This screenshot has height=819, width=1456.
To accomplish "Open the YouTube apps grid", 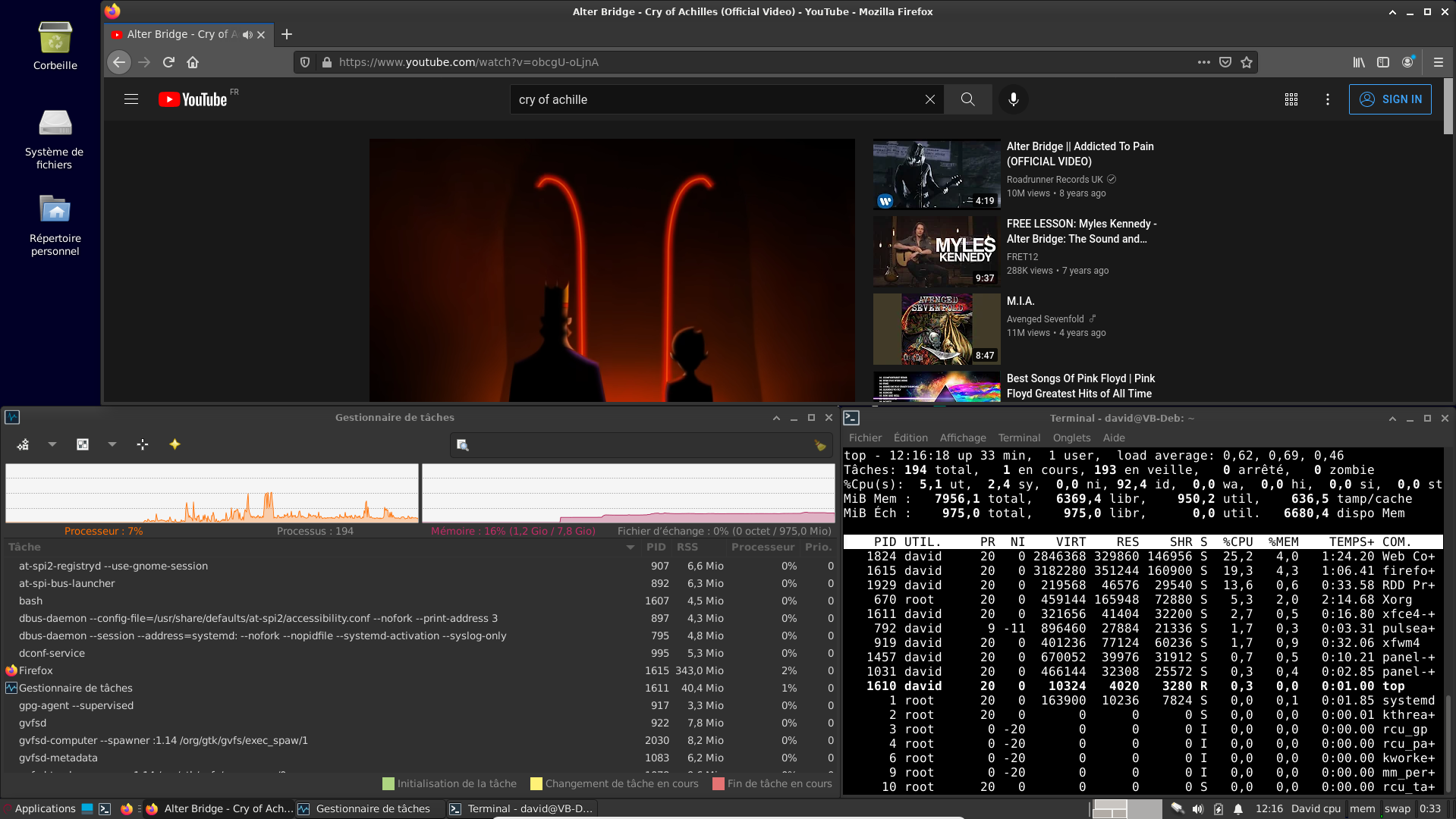I will tap(1291, 99).
